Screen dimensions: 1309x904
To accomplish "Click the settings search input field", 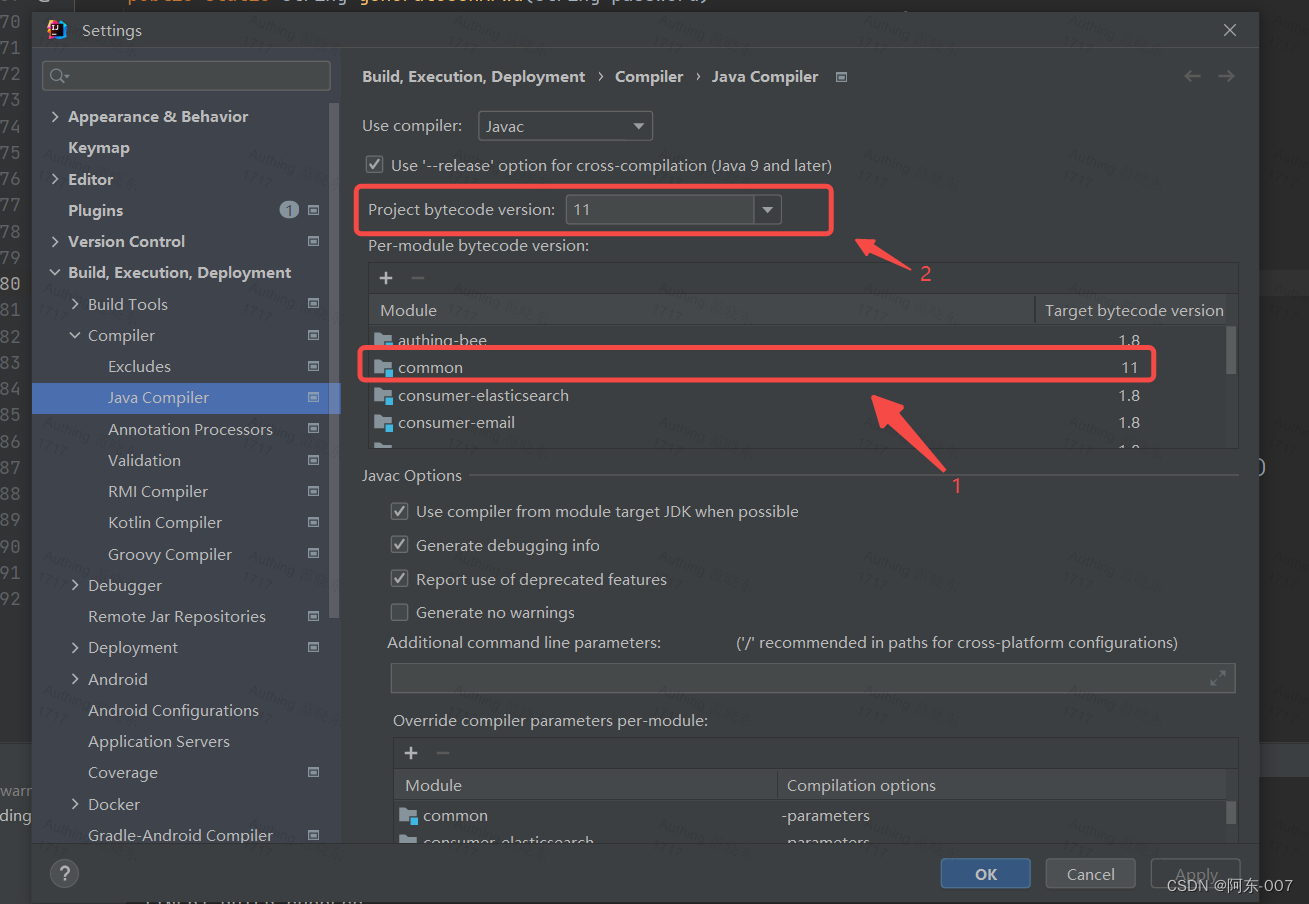I will point(186,76).
